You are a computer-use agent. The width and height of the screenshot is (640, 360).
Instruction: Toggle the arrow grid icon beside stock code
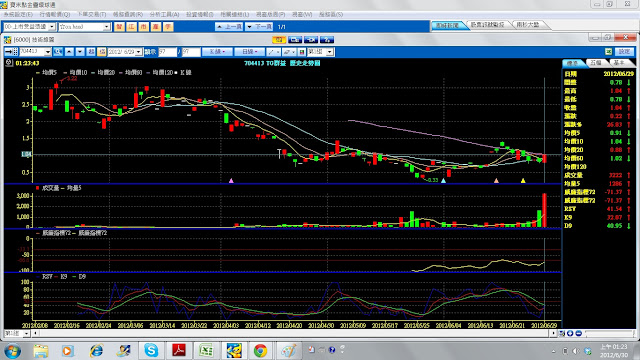(x=11, y=52)
